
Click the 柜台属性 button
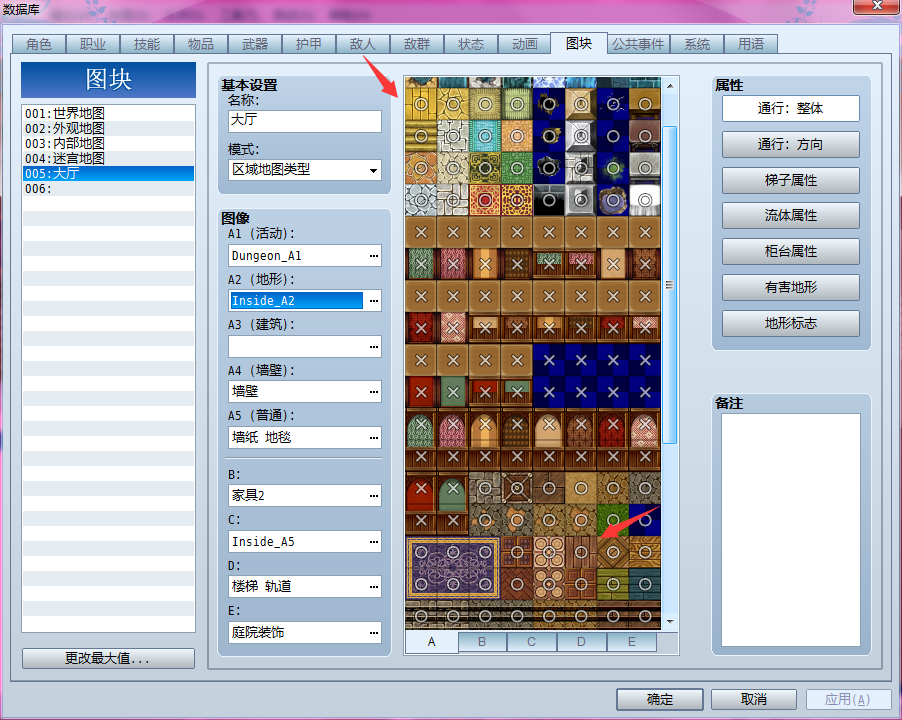(790, 251)
